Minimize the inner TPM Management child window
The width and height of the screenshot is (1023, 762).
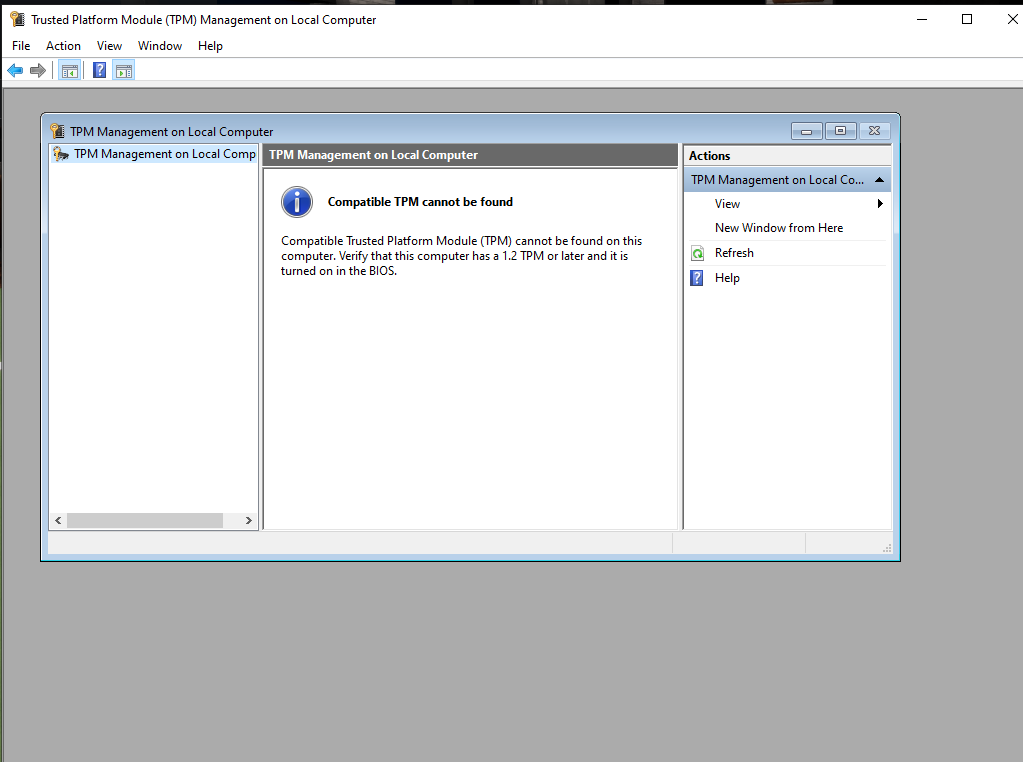(x=806, y=131)
